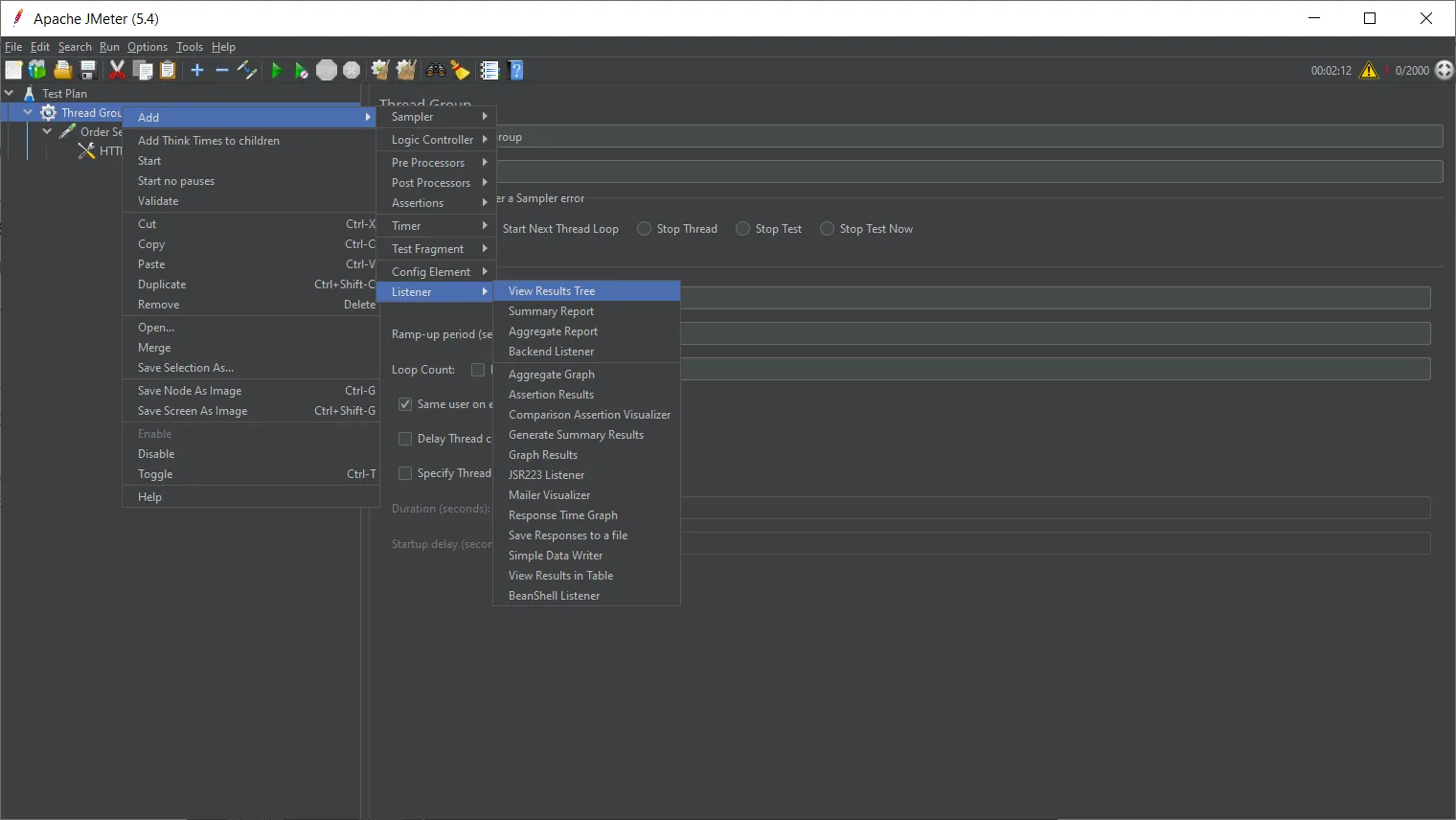Choose Aggregate Report listener

586,331
